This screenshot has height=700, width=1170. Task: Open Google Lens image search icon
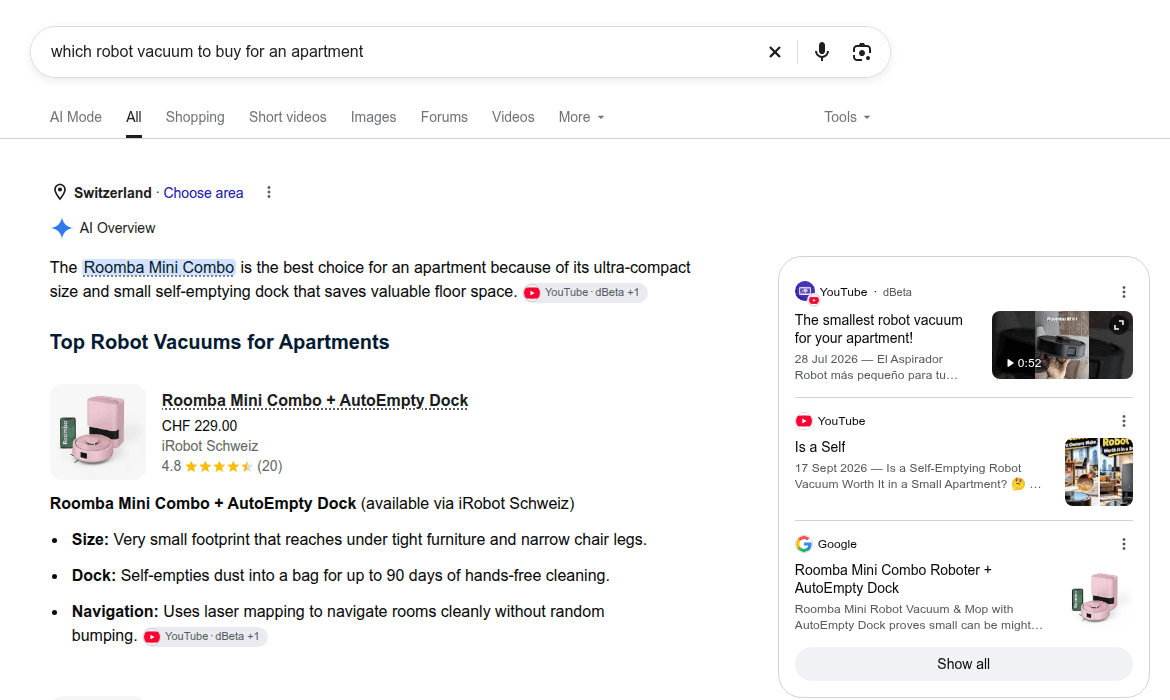coord(862,52)
